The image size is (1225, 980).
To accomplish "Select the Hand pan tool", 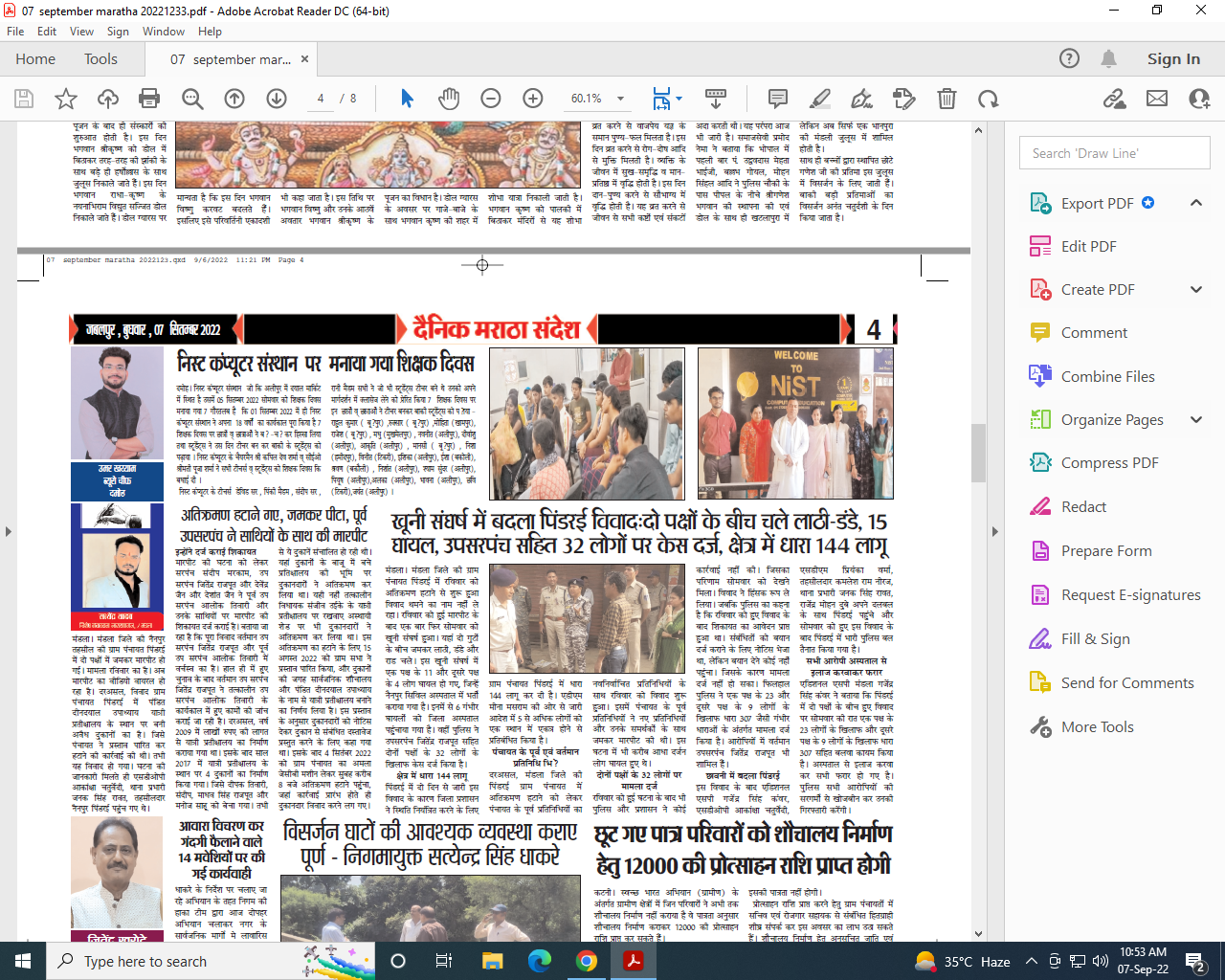I will 449,99.
